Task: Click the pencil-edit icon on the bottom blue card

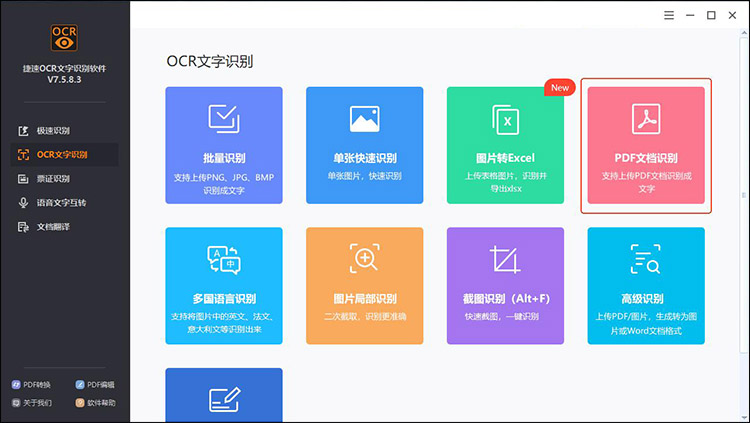Action: 224,400
